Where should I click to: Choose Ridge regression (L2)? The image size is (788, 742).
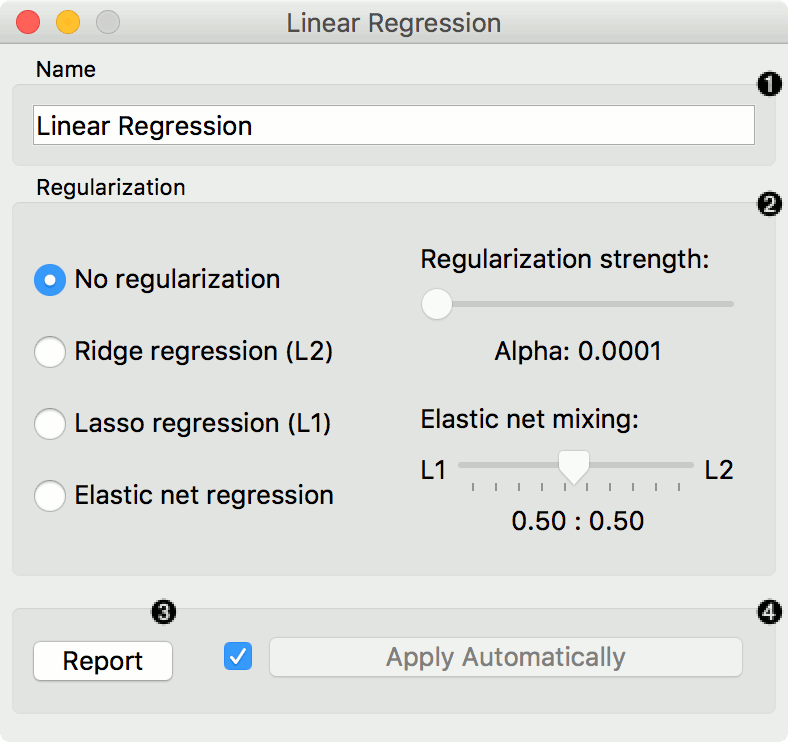[x=50, y=352]
